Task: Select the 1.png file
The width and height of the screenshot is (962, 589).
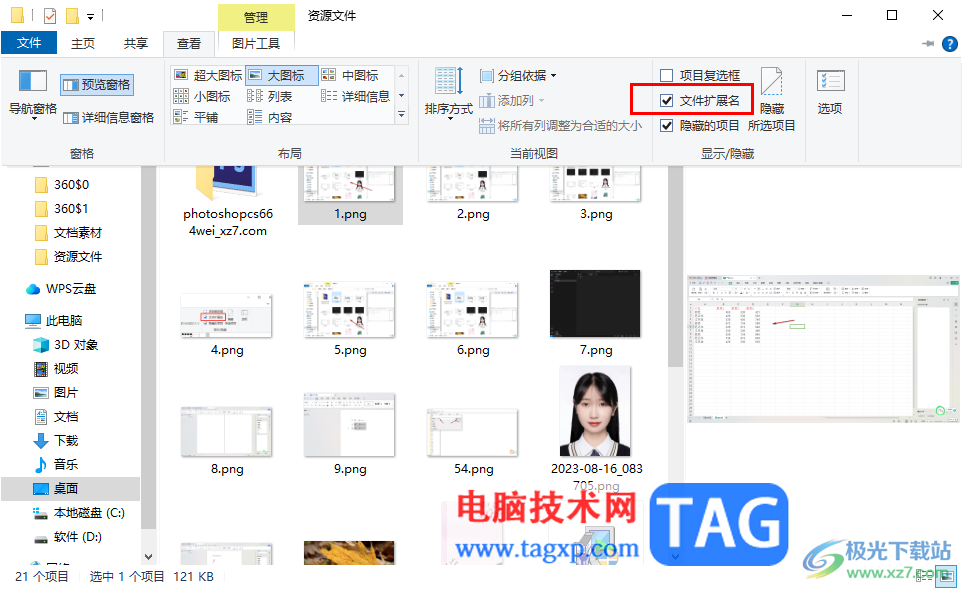Action: pyautogui.click(x=350, y=194)
